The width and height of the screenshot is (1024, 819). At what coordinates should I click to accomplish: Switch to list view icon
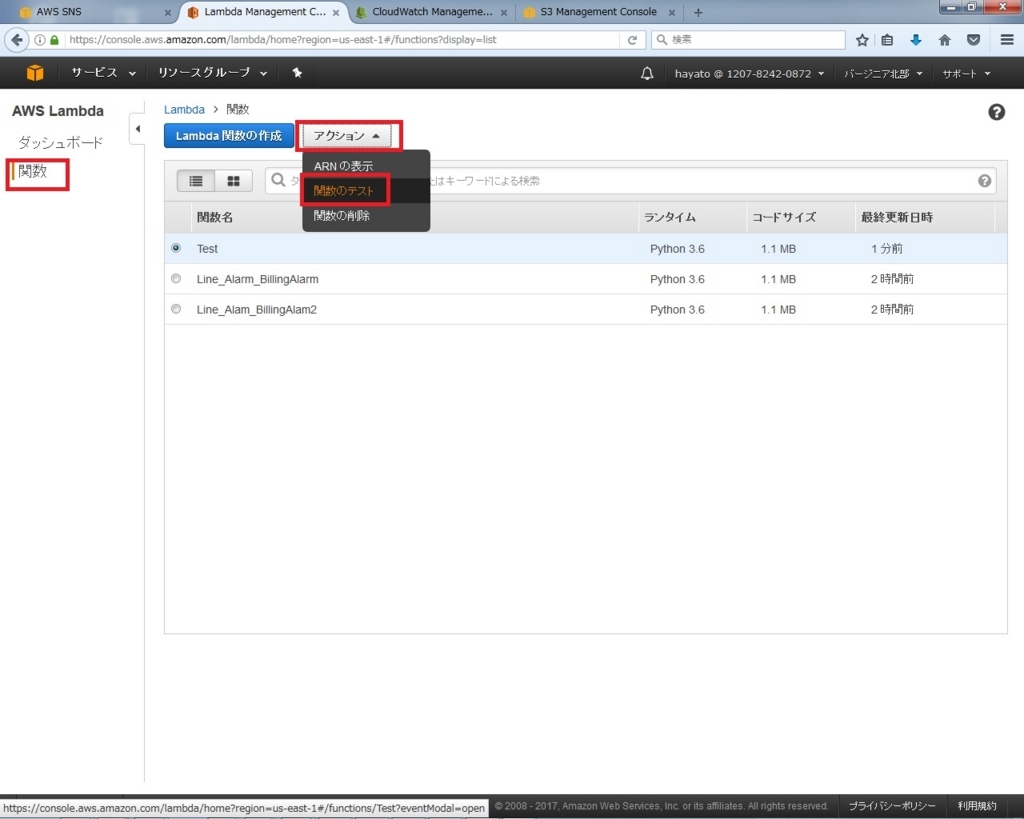point(196,181)
